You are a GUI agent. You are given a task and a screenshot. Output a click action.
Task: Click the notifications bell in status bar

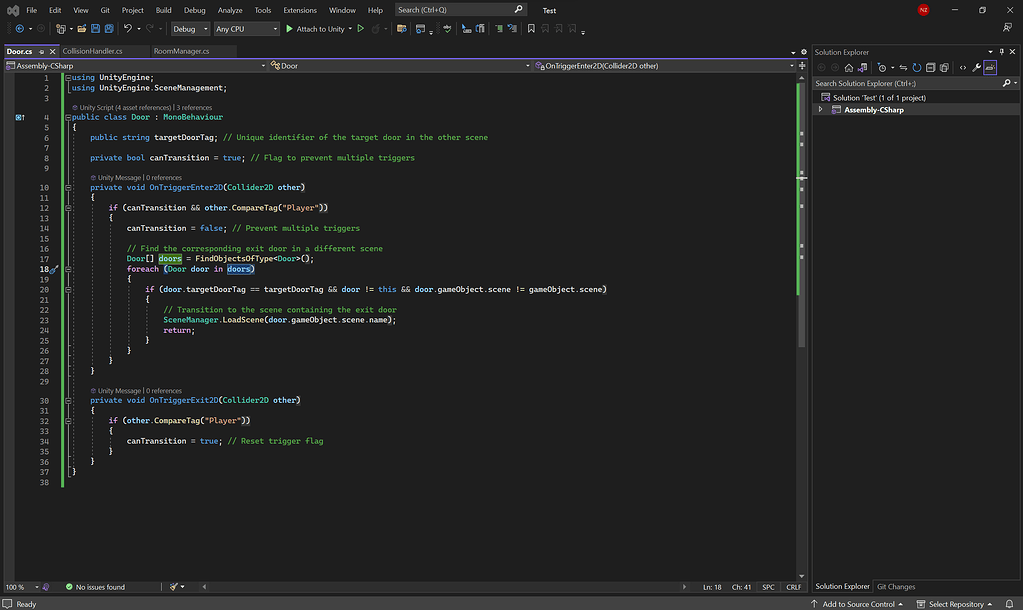pos(1011,604)
